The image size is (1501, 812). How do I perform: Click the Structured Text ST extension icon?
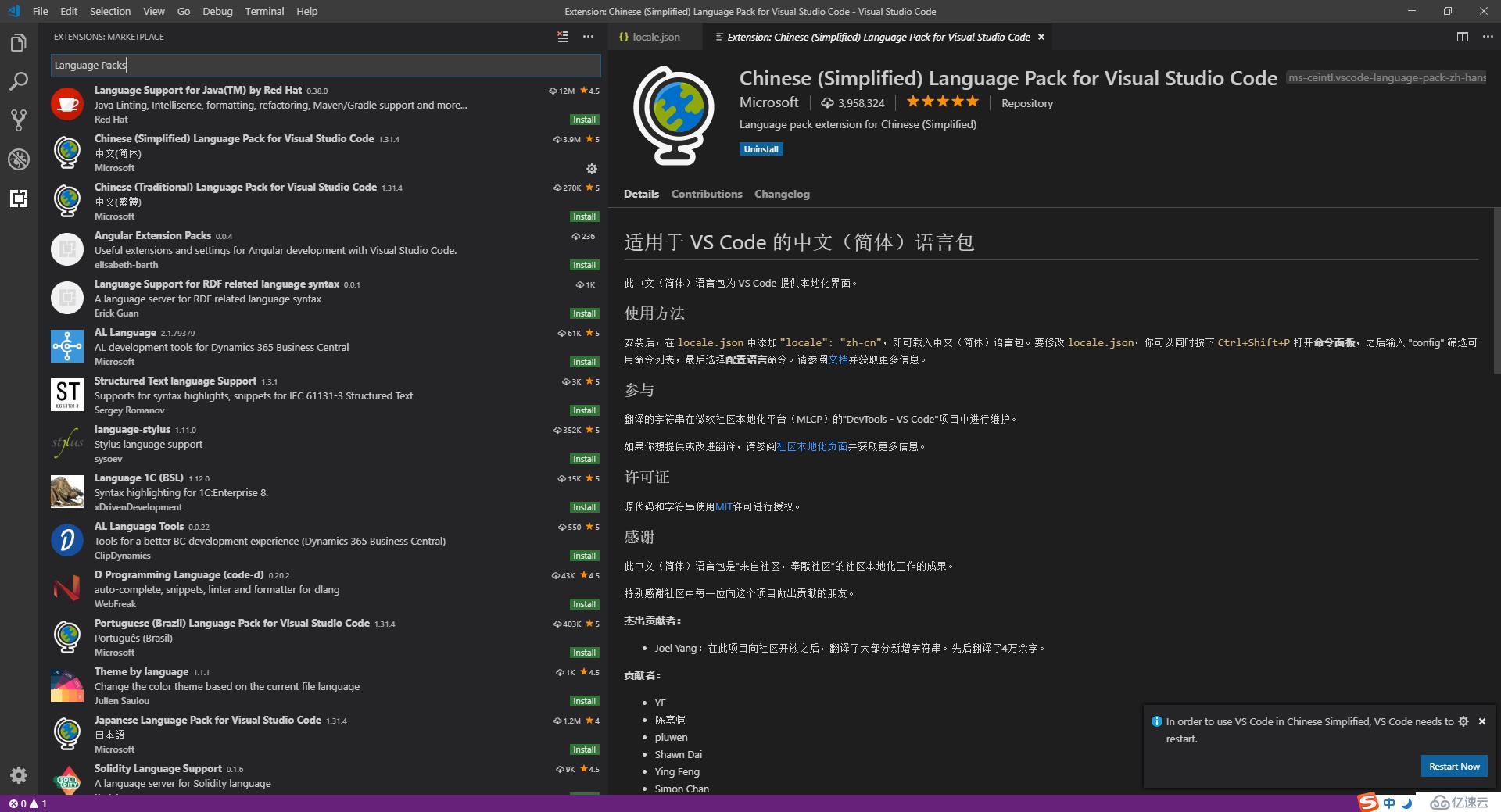click(x=67, y=394)
